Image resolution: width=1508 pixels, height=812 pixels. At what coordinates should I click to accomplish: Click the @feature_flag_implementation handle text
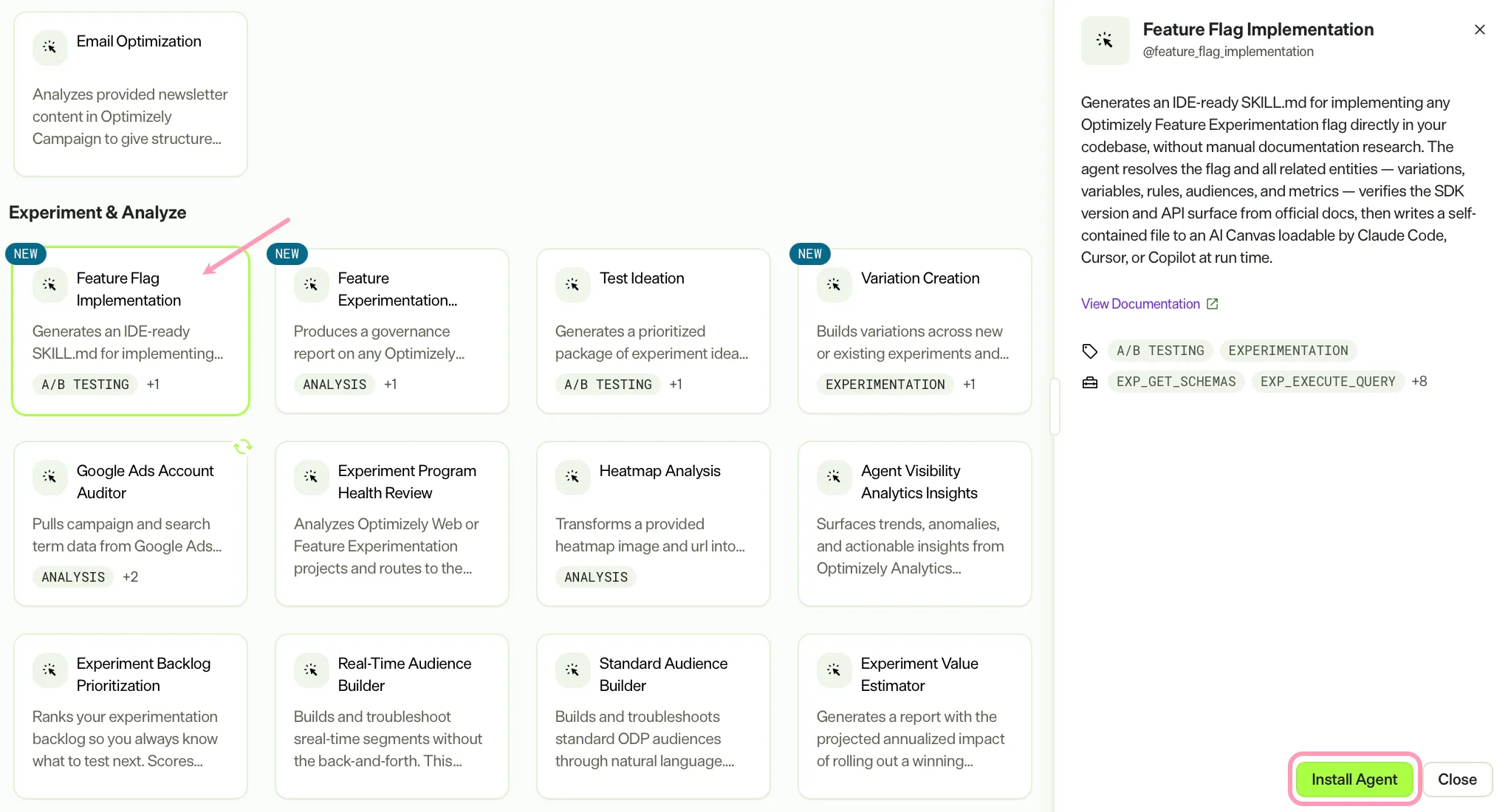[1228, 52]
